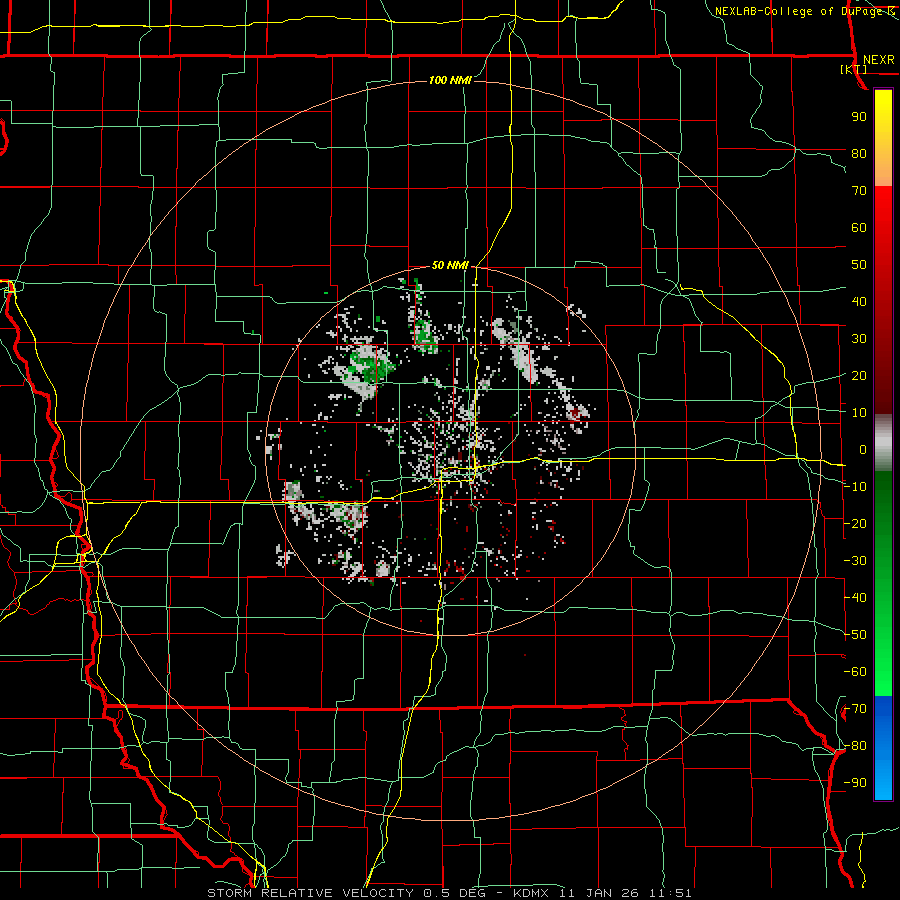Select the 60 tick label on the scale

[x=859, y=227]
